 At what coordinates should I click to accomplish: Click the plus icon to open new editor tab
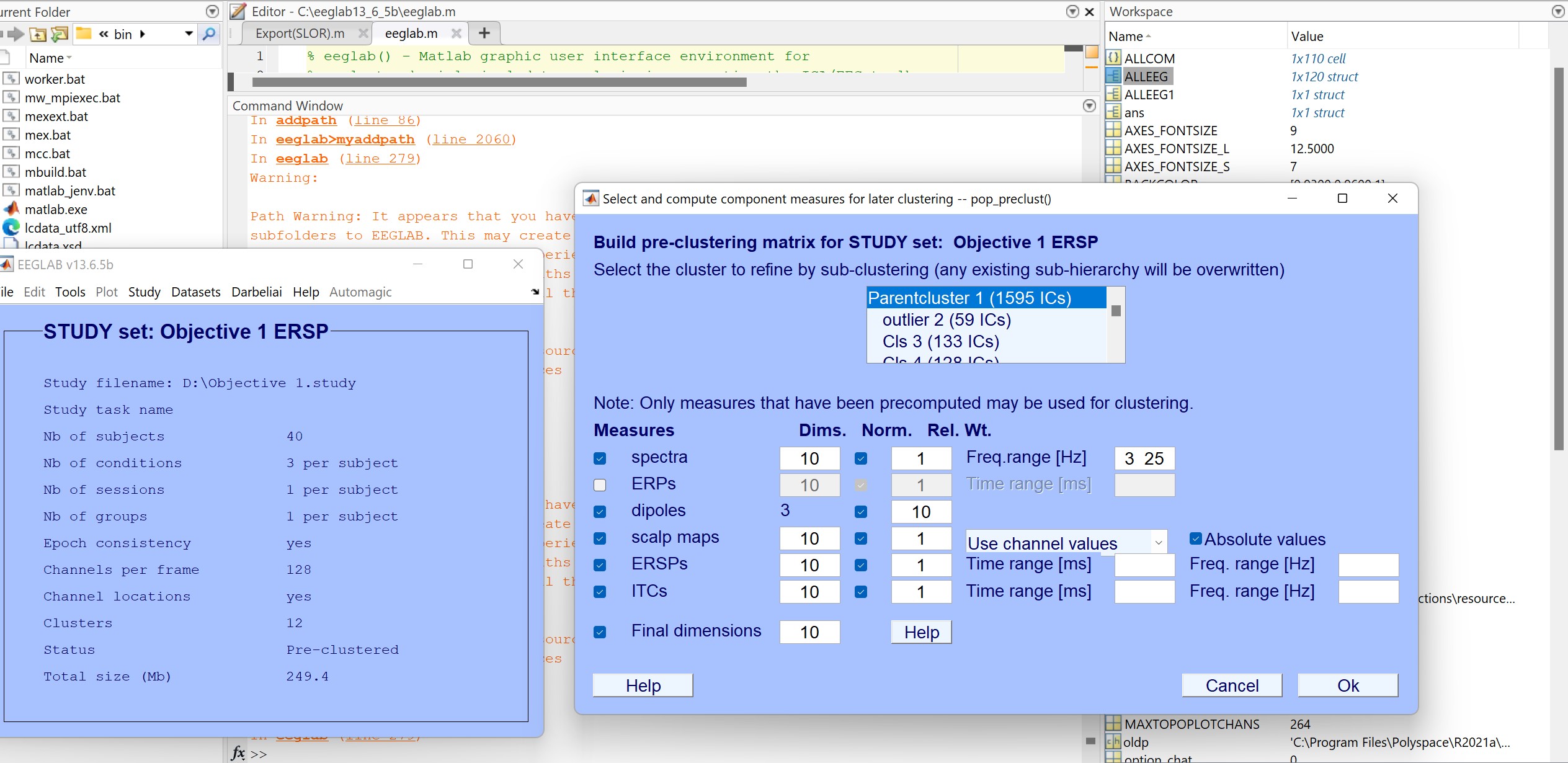(484, 33)
